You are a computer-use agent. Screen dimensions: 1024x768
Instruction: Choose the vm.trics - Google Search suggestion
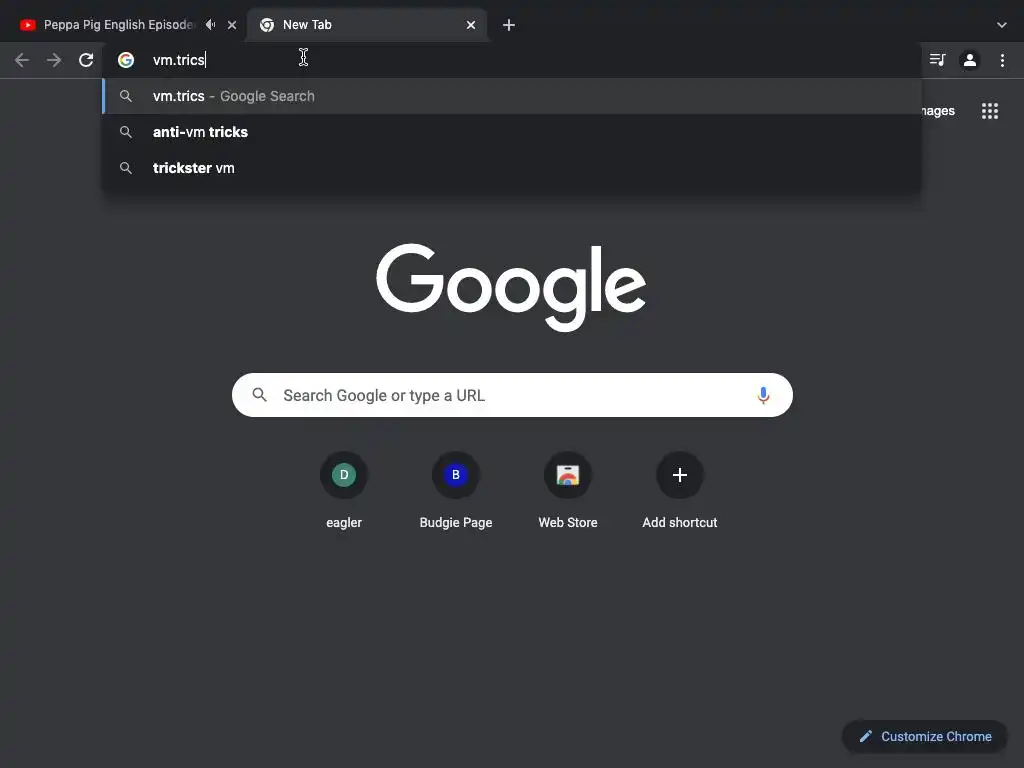click(512, 96)
